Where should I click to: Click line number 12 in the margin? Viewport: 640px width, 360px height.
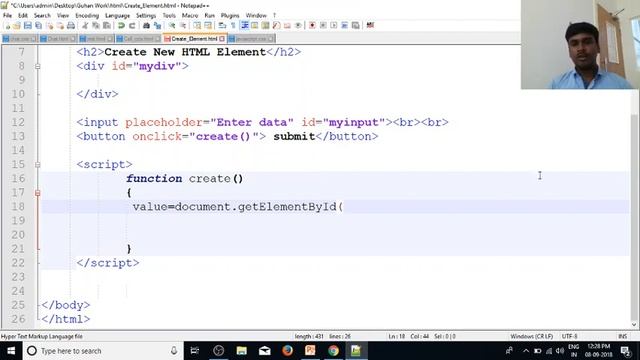point(18,122)
